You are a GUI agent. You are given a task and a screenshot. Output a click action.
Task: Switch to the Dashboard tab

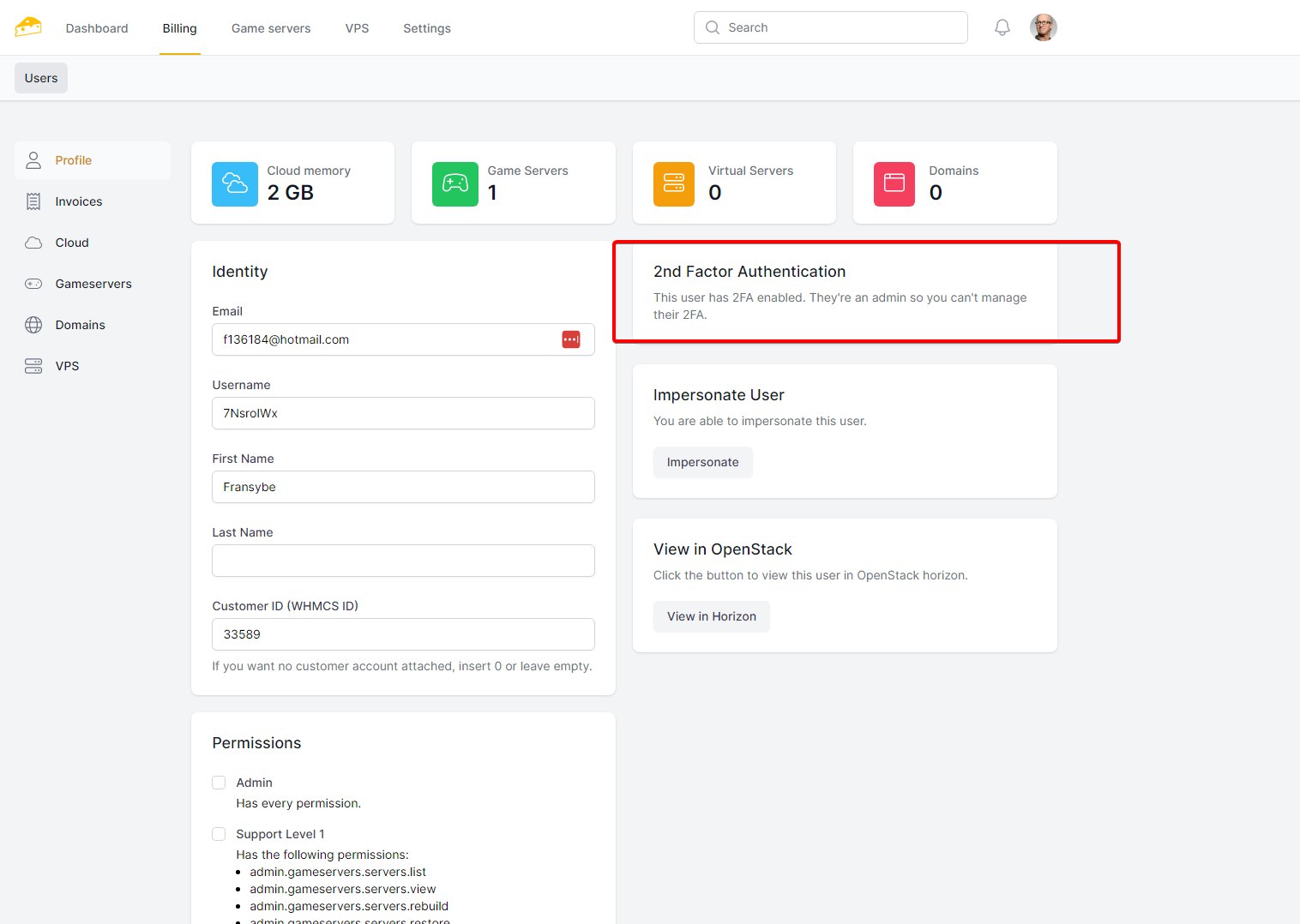97,28
